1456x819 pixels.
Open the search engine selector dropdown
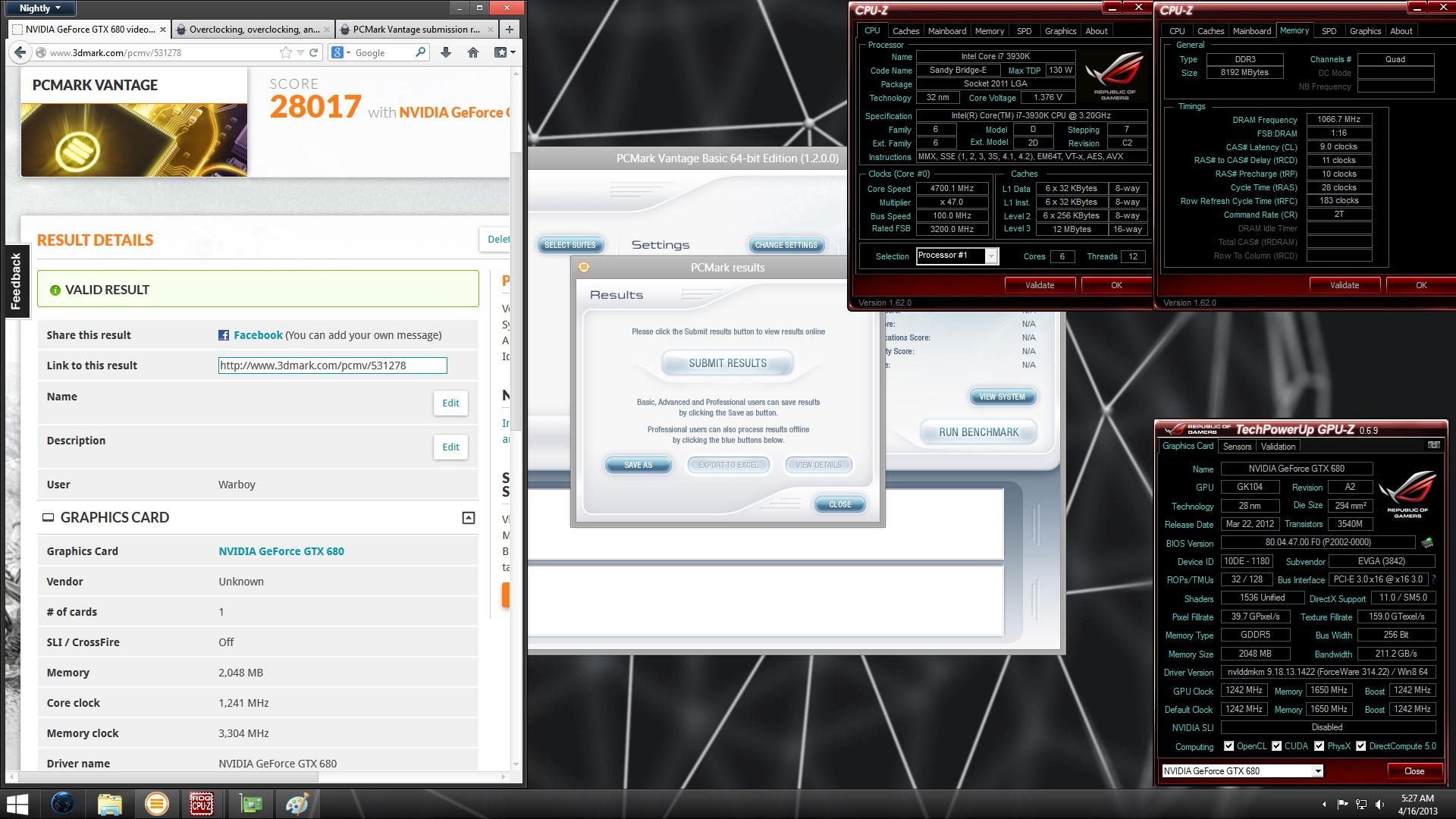tap(341, 52)
